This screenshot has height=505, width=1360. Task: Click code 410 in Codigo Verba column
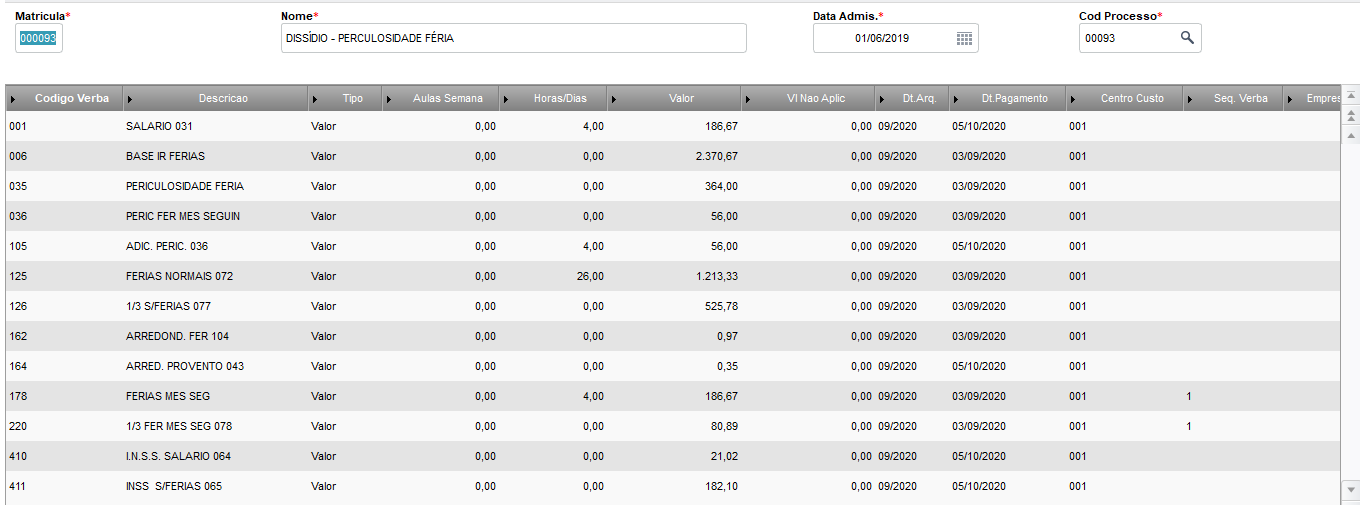(x=18, y=456)
